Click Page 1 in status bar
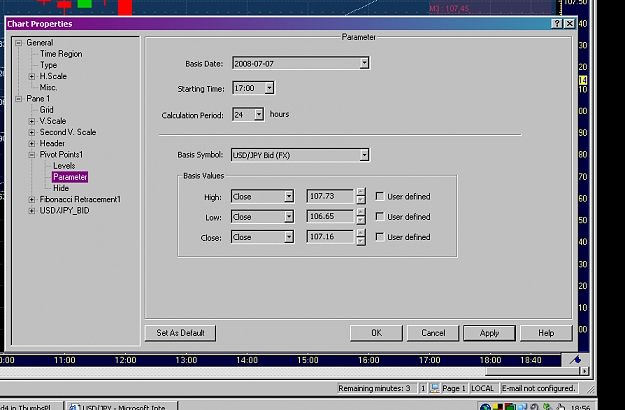 (454, 388)
